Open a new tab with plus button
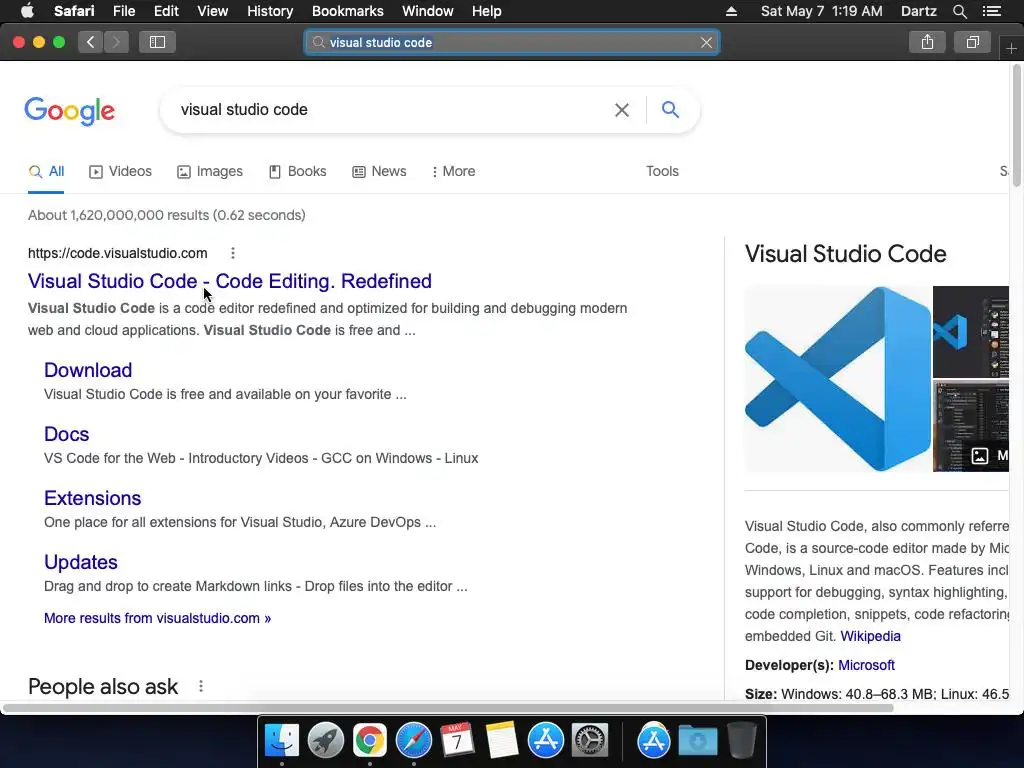The image size is (1024, 768). [x=1011, y=48]
